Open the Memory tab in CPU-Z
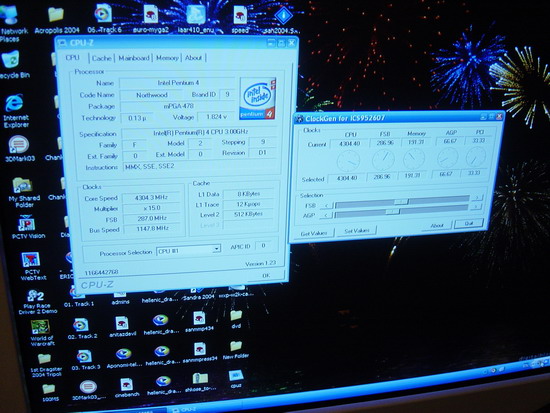The image size is (550, 413). pos(167,58)
